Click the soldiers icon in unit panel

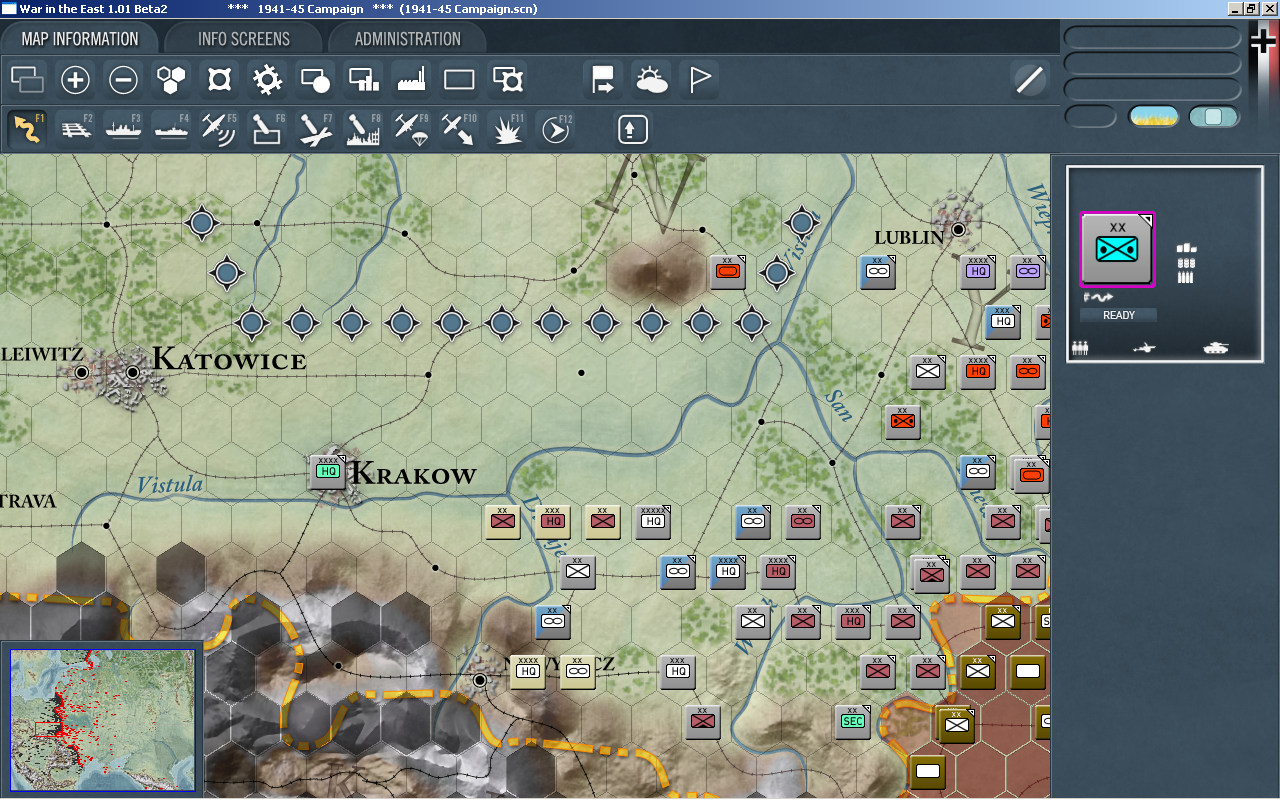click(x=1080, y=348)
